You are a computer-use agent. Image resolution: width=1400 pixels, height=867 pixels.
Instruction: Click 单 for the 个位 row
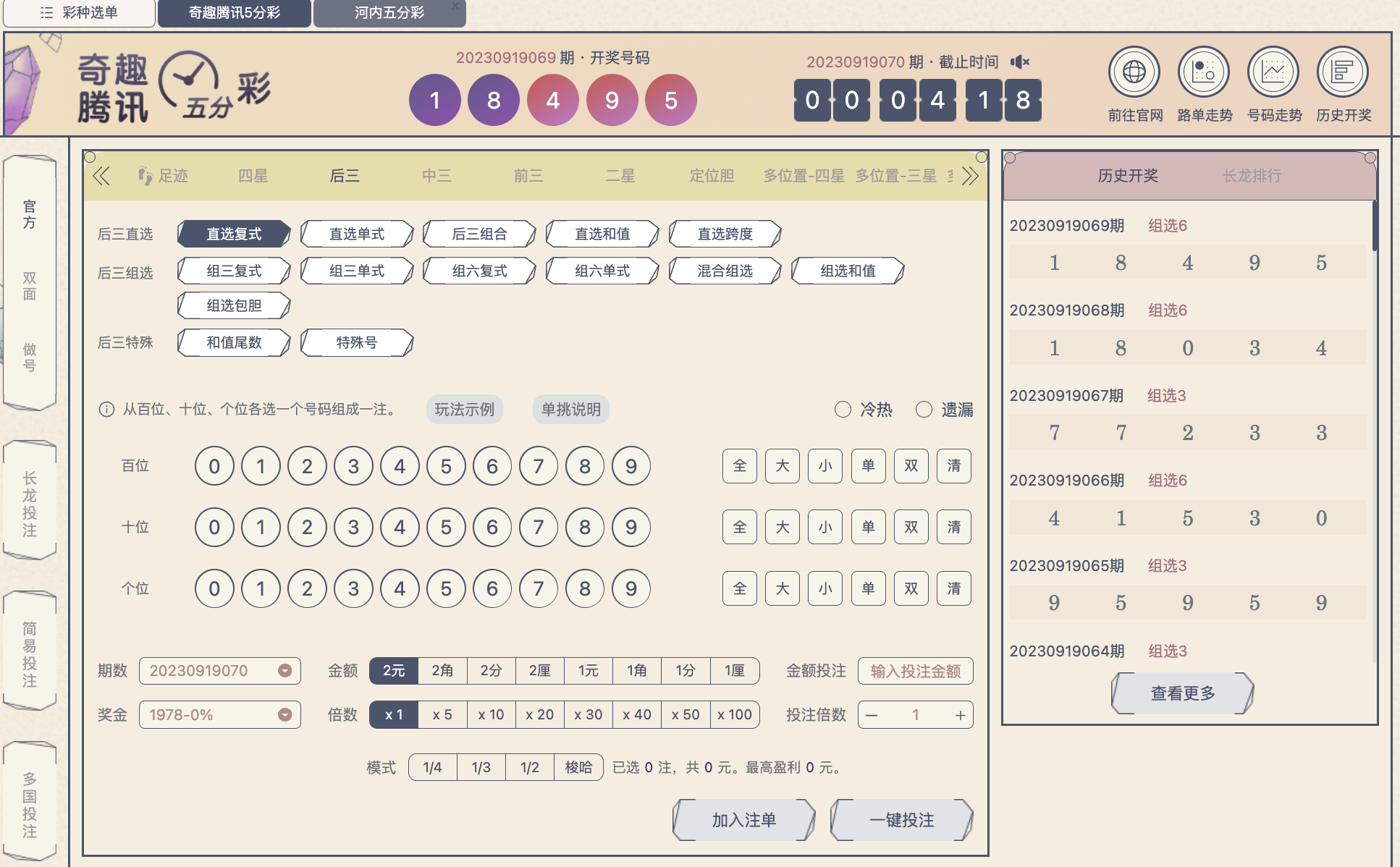tap(868, 588)
